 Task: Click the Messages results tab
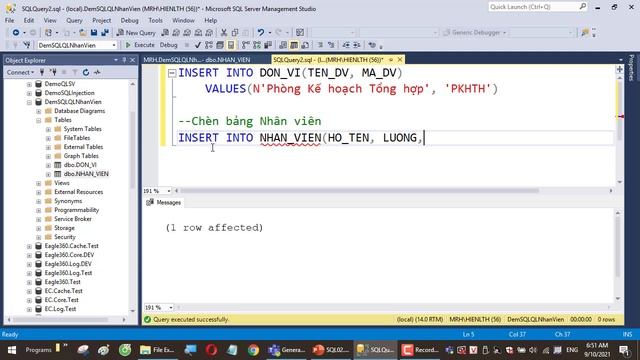164,202
